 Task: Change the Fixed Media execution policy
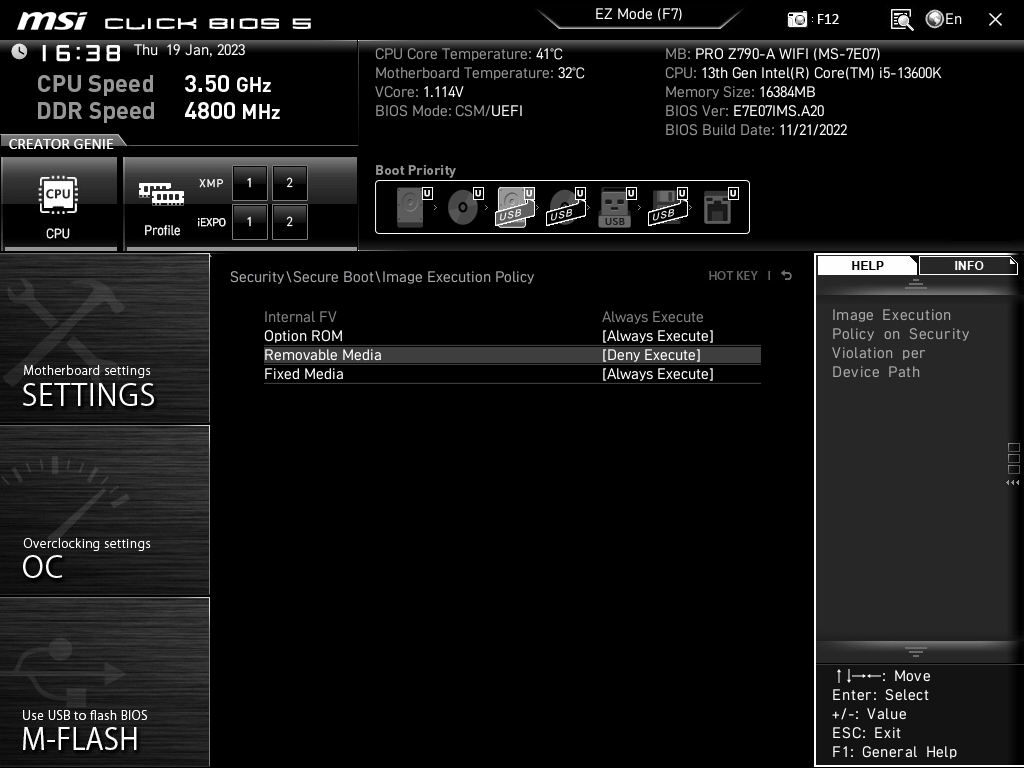pyautogui.click(x=652, y=373)
